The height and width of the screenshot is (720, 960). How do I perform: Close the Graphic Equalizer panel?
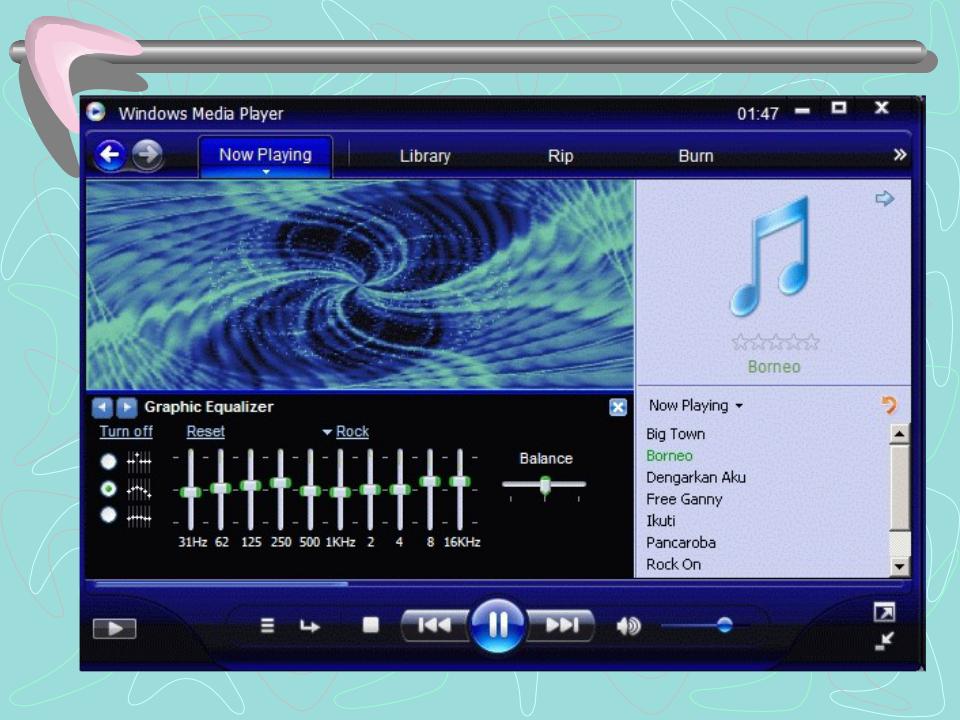pyautogui.click(x=618, y=407)
